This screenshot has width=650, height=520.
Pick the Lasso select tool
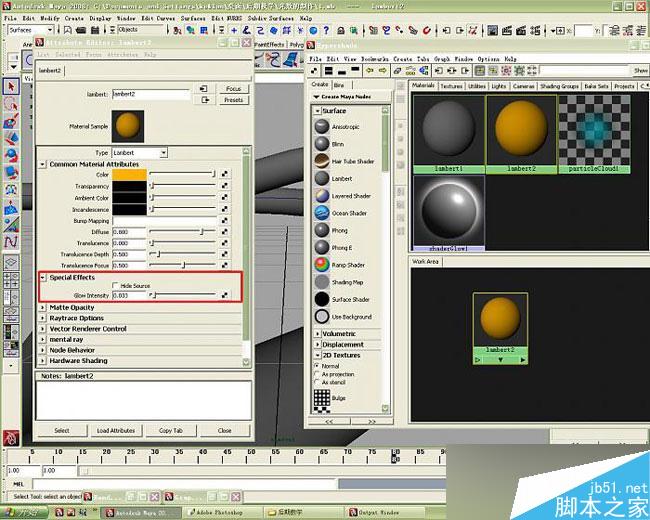(11, 104)
